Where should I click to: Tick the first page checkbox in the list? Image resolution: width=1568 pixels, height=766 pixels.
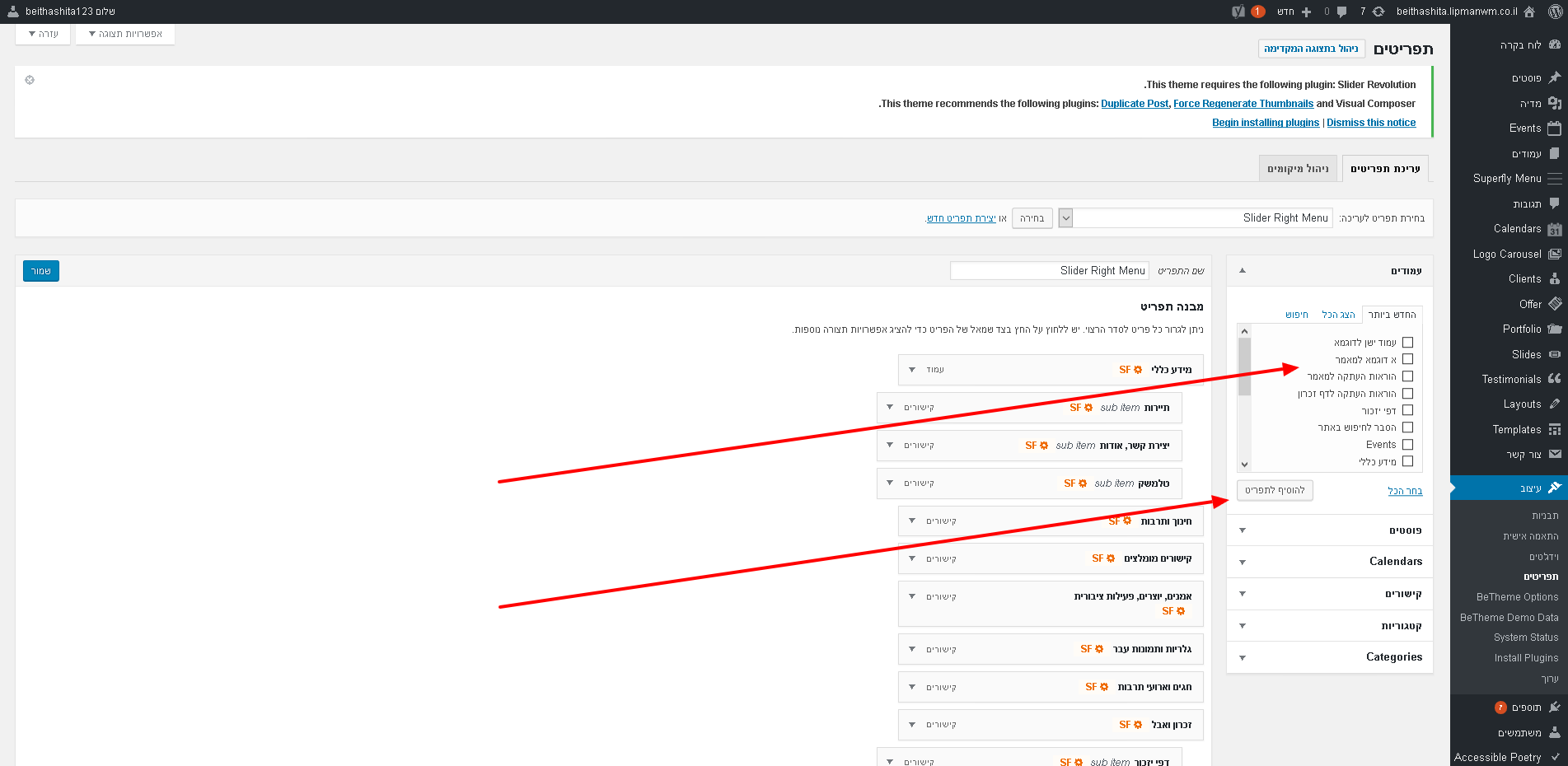tap(1407, 343)
